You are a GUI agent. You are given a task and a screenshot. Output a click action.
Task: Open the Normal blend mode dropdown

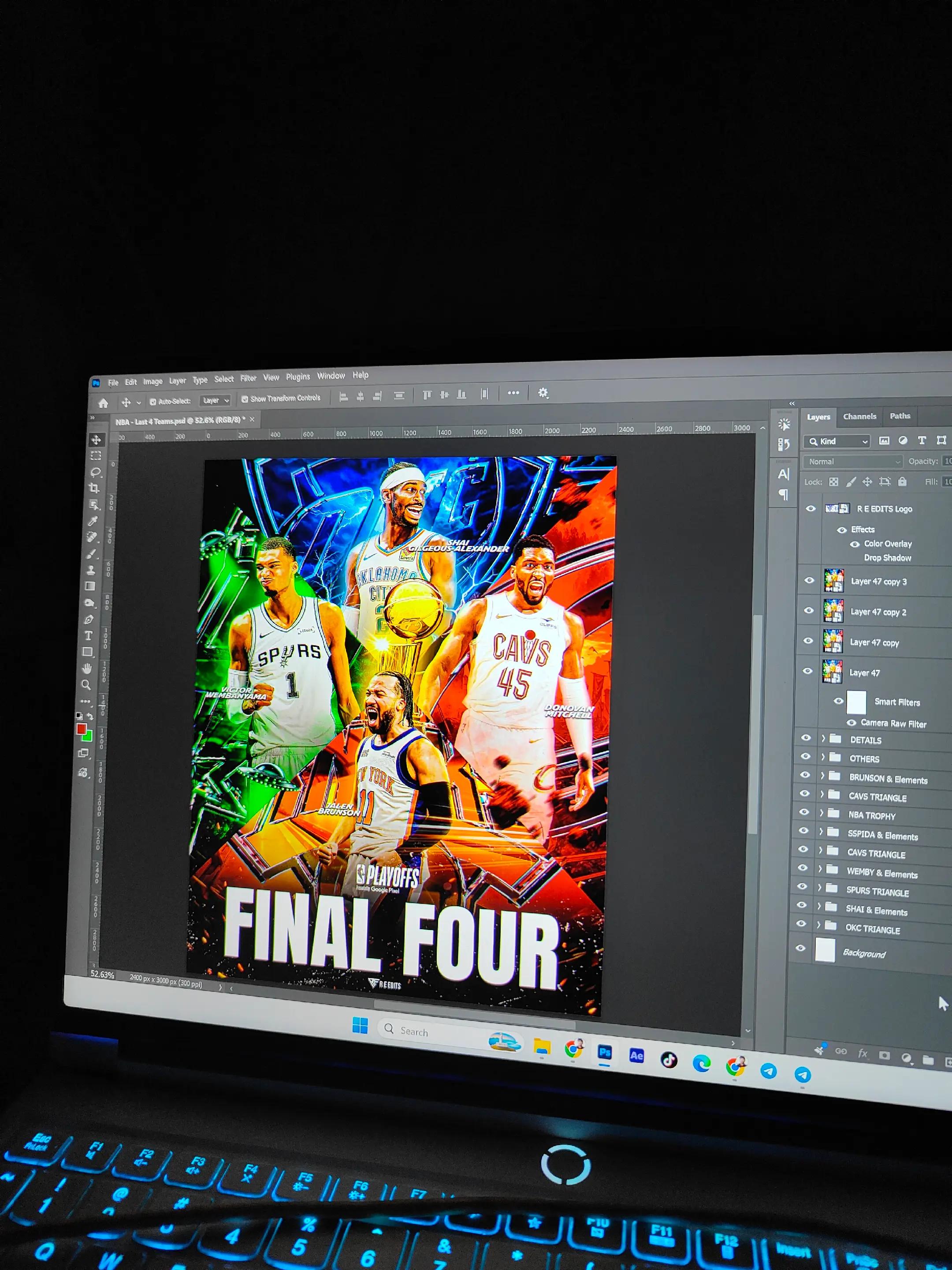point(853,462)
